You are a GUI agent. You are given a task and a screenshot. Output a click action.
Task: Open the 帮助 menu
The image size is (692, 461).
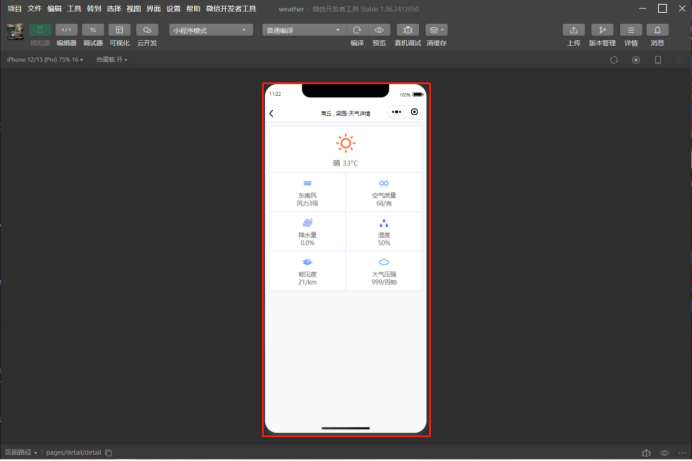(193, 9)
